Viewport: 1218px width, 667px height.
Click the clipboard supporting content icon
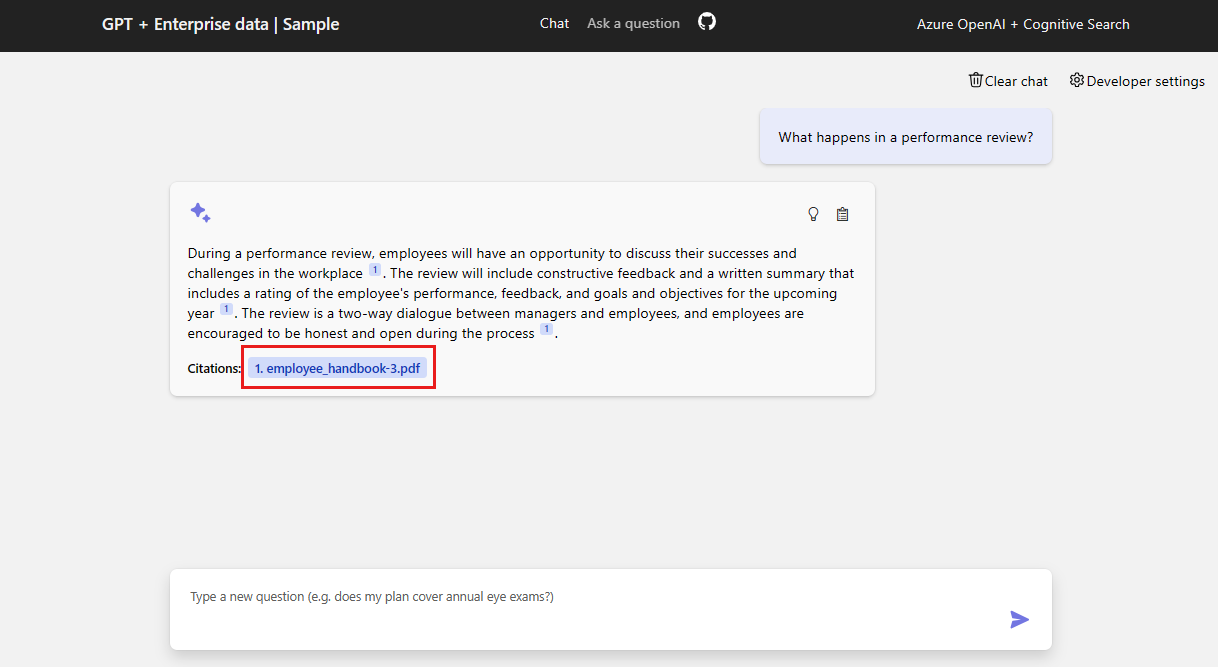pos(842,214)
